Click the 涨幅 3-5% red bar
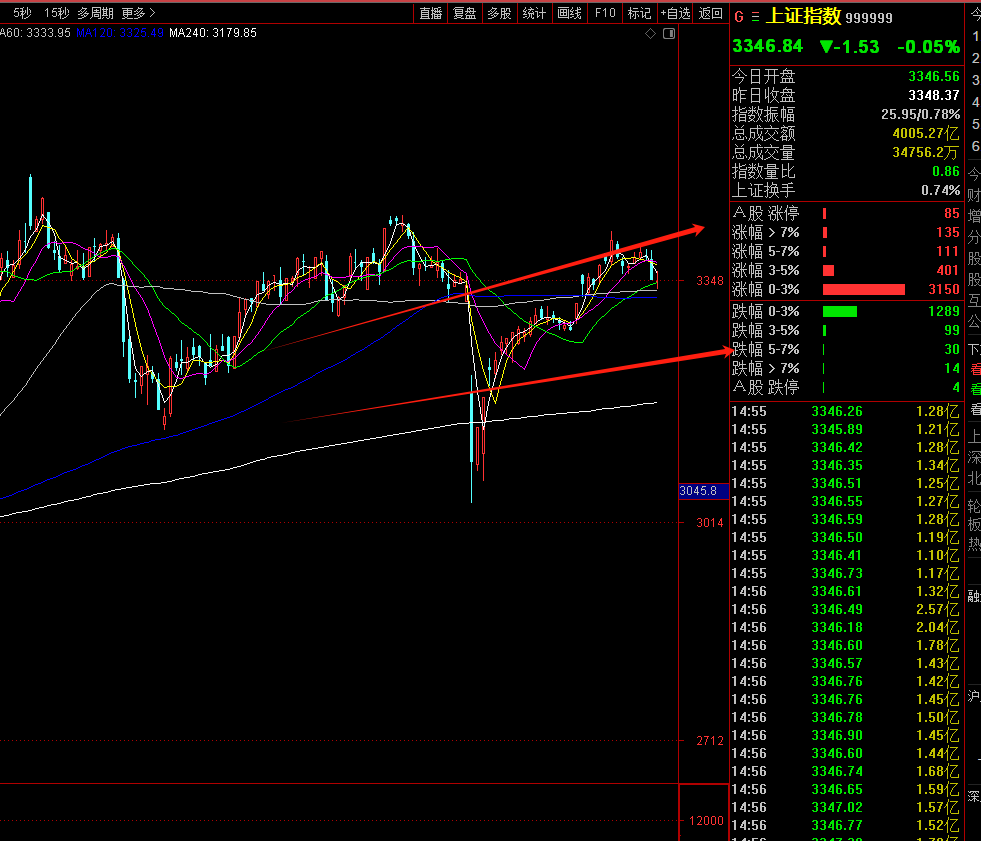The image size is (981, 841). click(828, 270)
